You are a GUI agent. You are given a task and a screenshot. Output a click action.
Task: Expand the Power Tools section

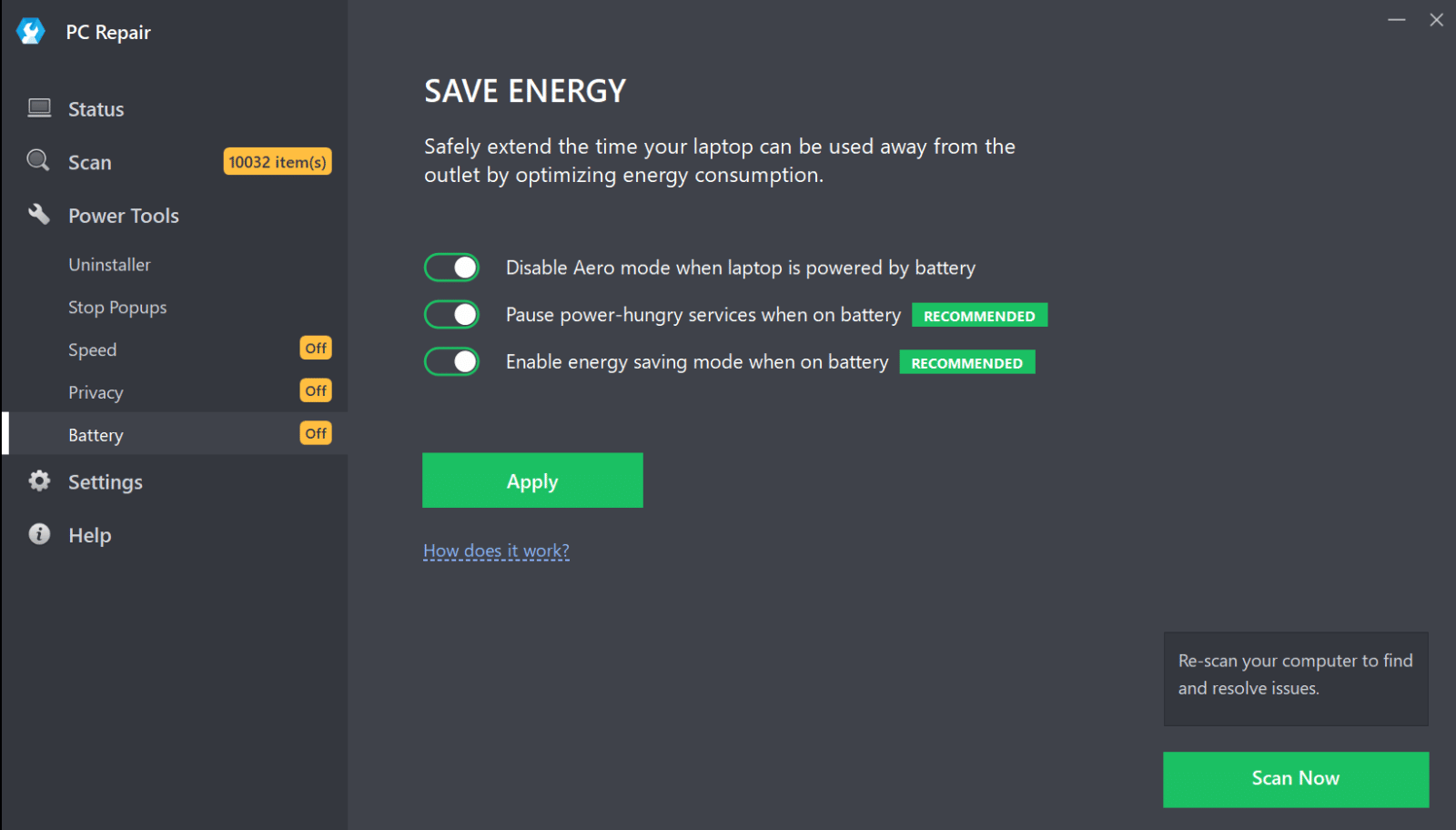(123, 215)
